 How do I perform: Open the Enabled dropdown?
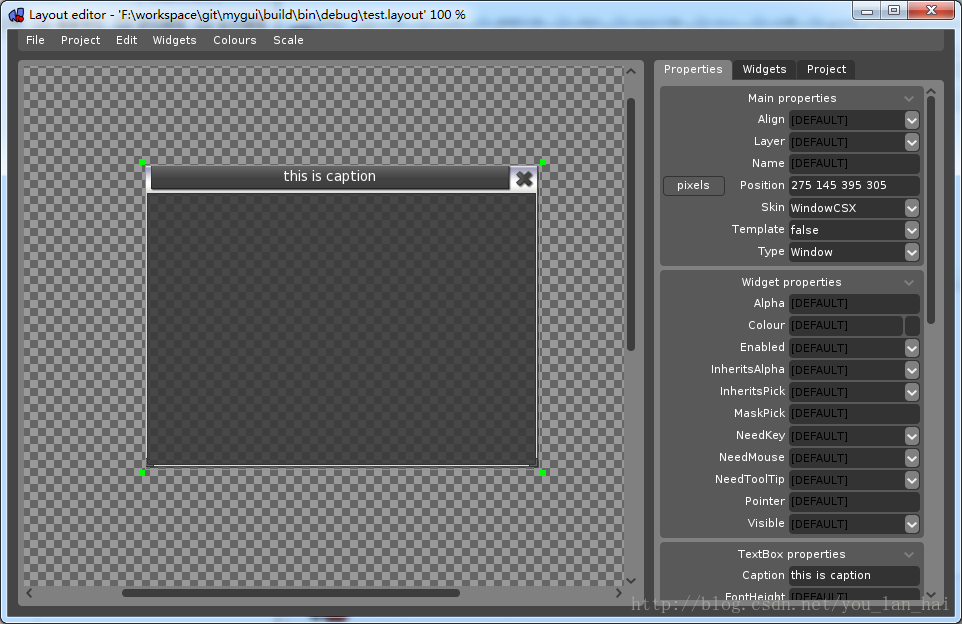(912, 348)
